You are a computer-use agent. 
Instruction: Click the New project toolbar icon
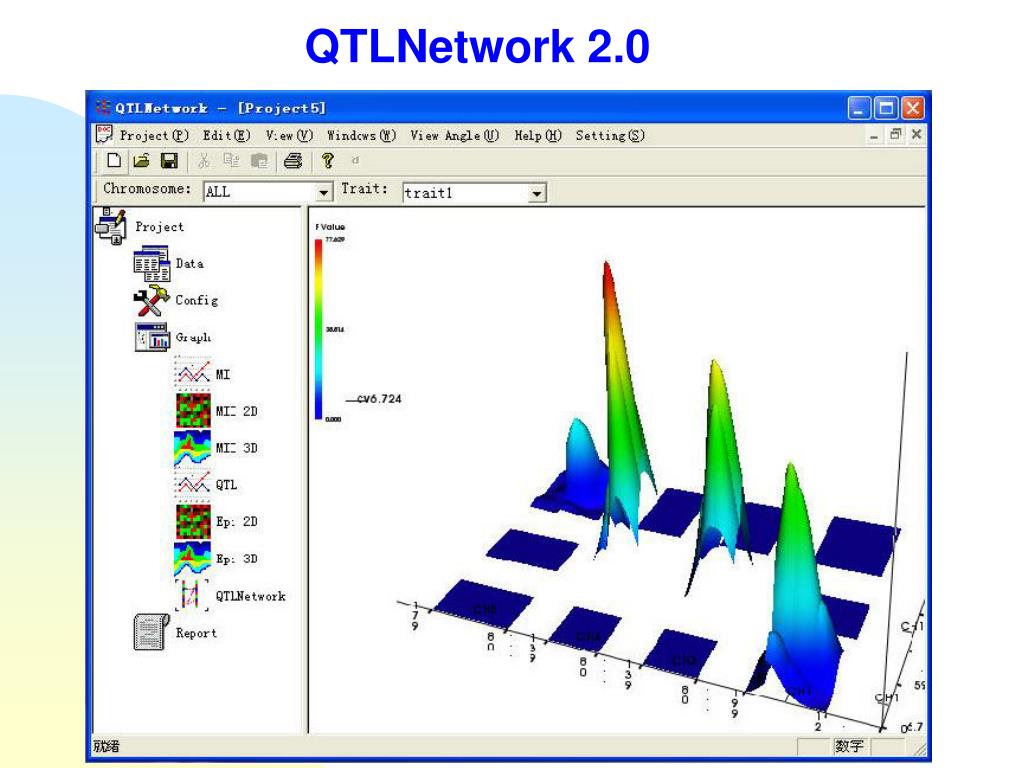tap(114, 161)
